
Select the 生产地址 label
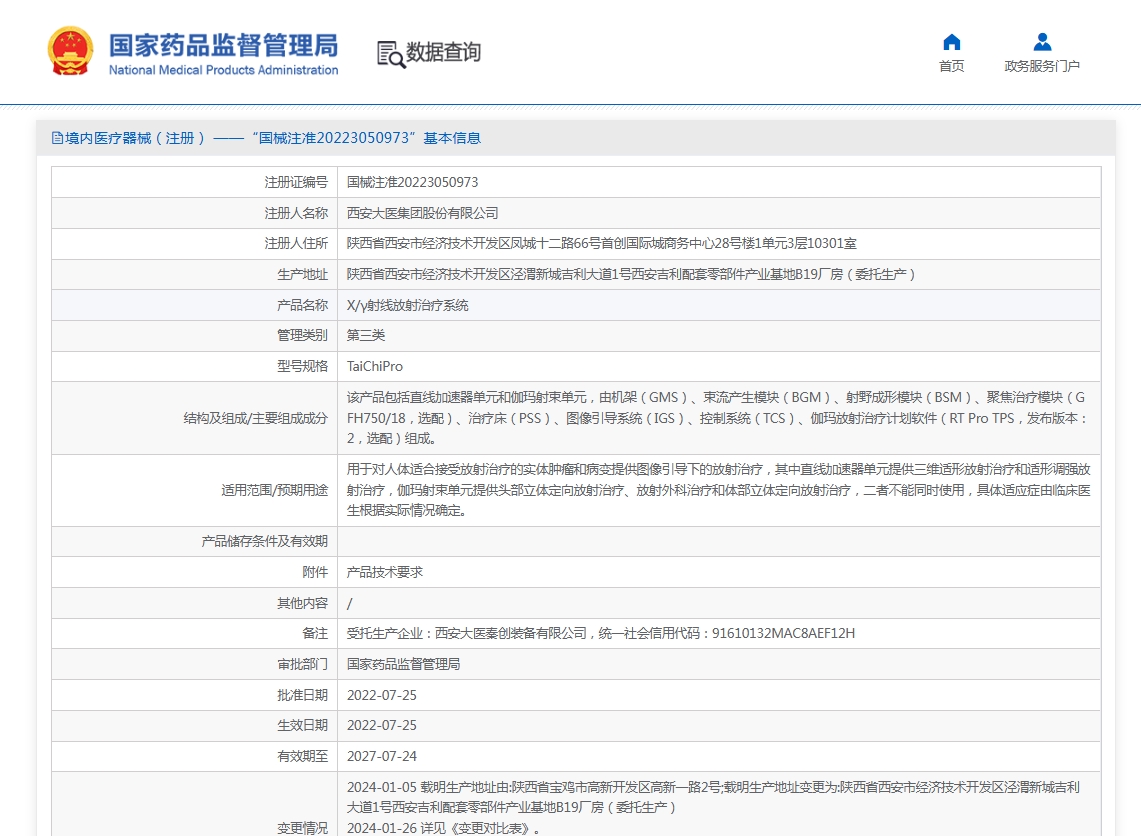click(x=303, y=274)
